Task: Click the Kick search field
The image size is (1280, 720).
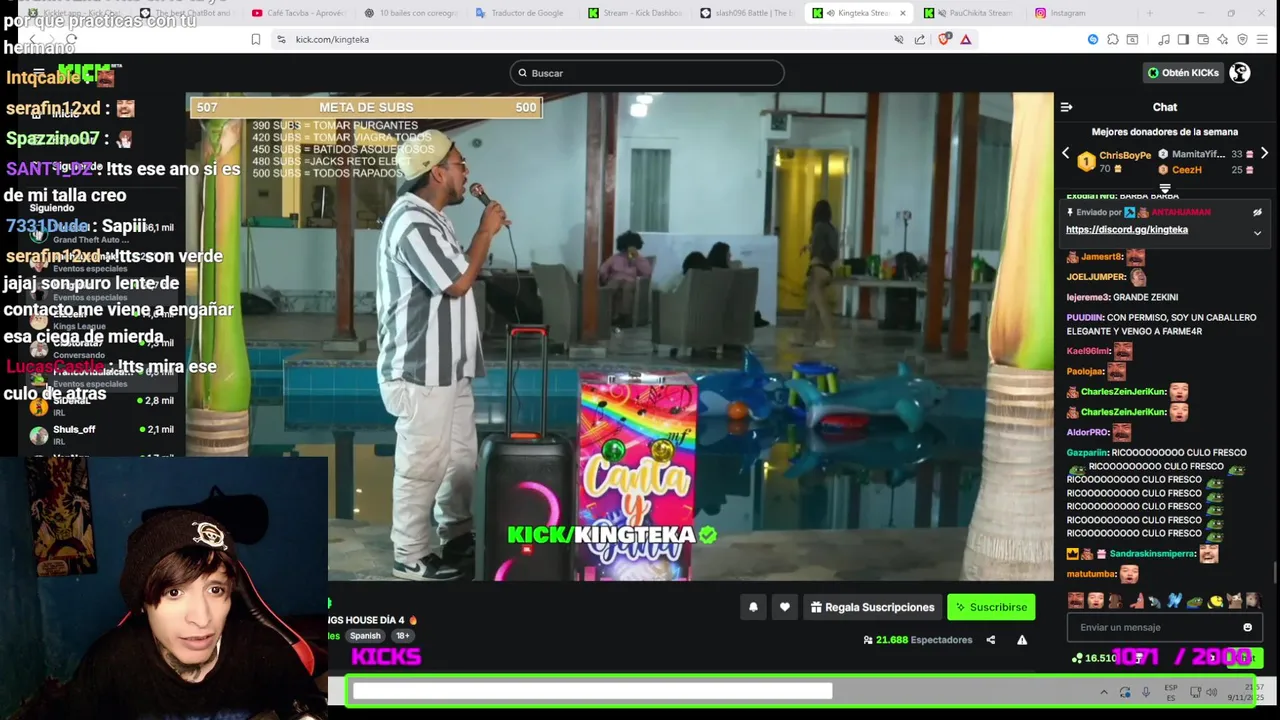Action: [647, 73]
